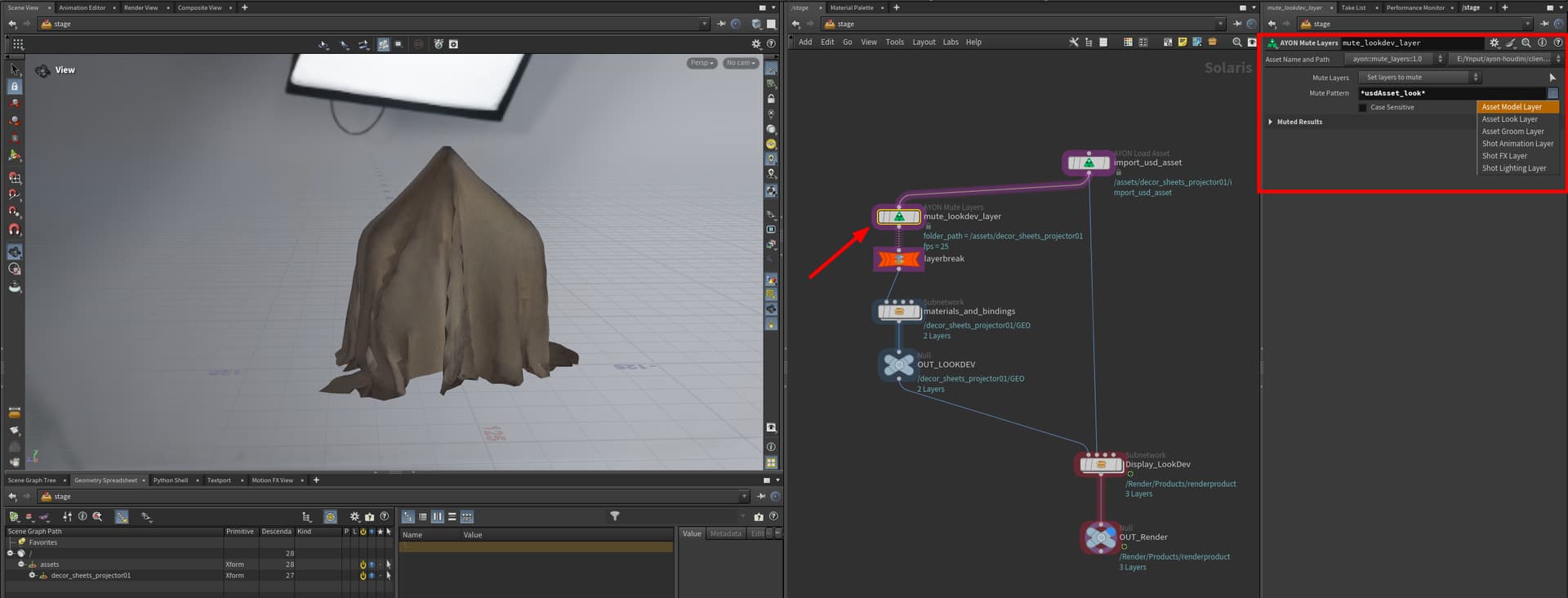
Task: Click the Value tab button in spreadsheet
Action: (x=692, y=534)
